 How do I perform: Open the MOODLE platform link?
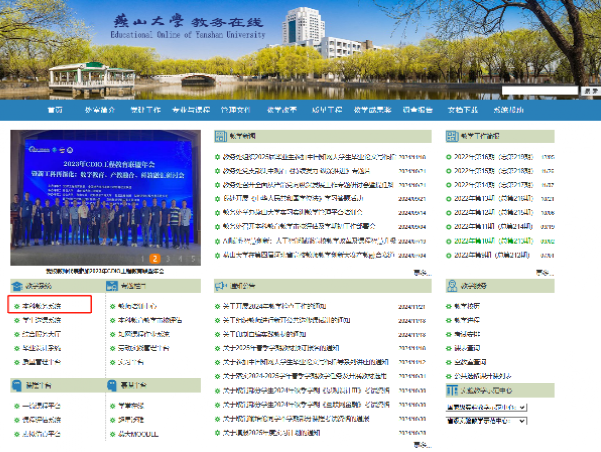point(134,434)
